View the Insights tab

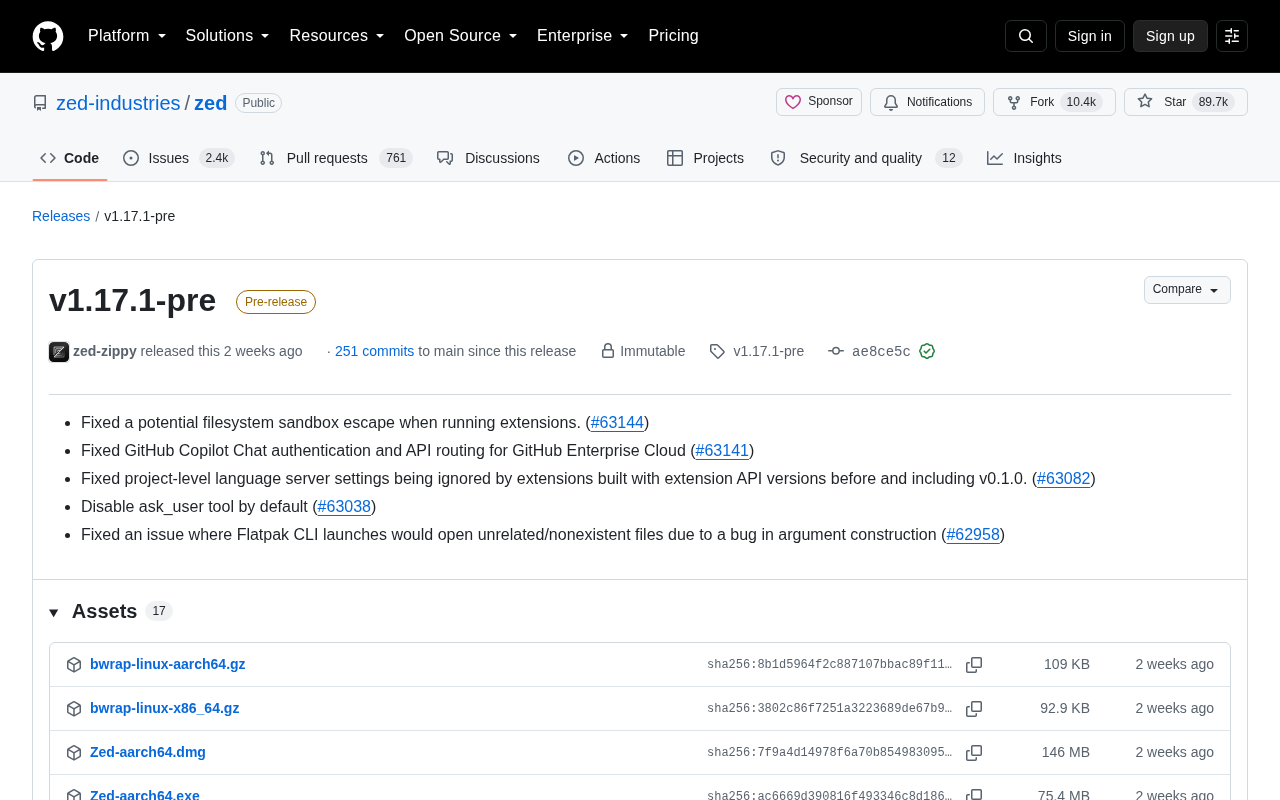[1024, 158]
